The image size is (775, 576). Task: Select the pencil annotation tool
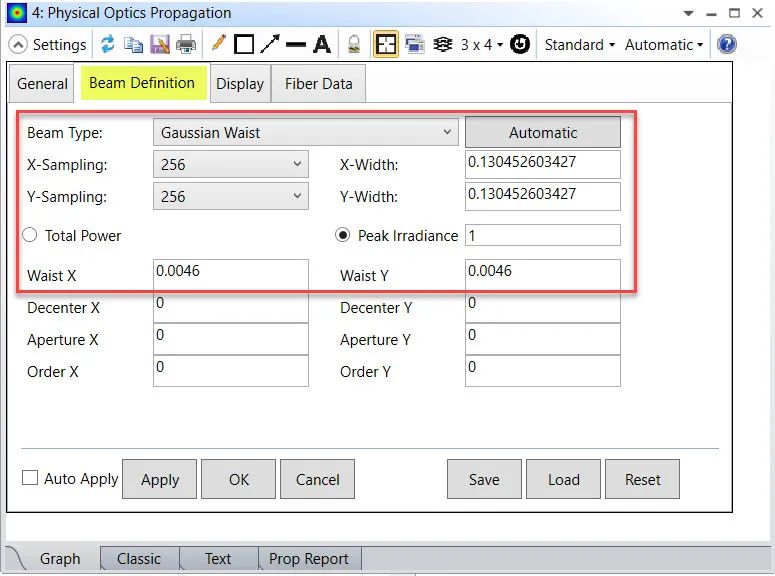219,45
